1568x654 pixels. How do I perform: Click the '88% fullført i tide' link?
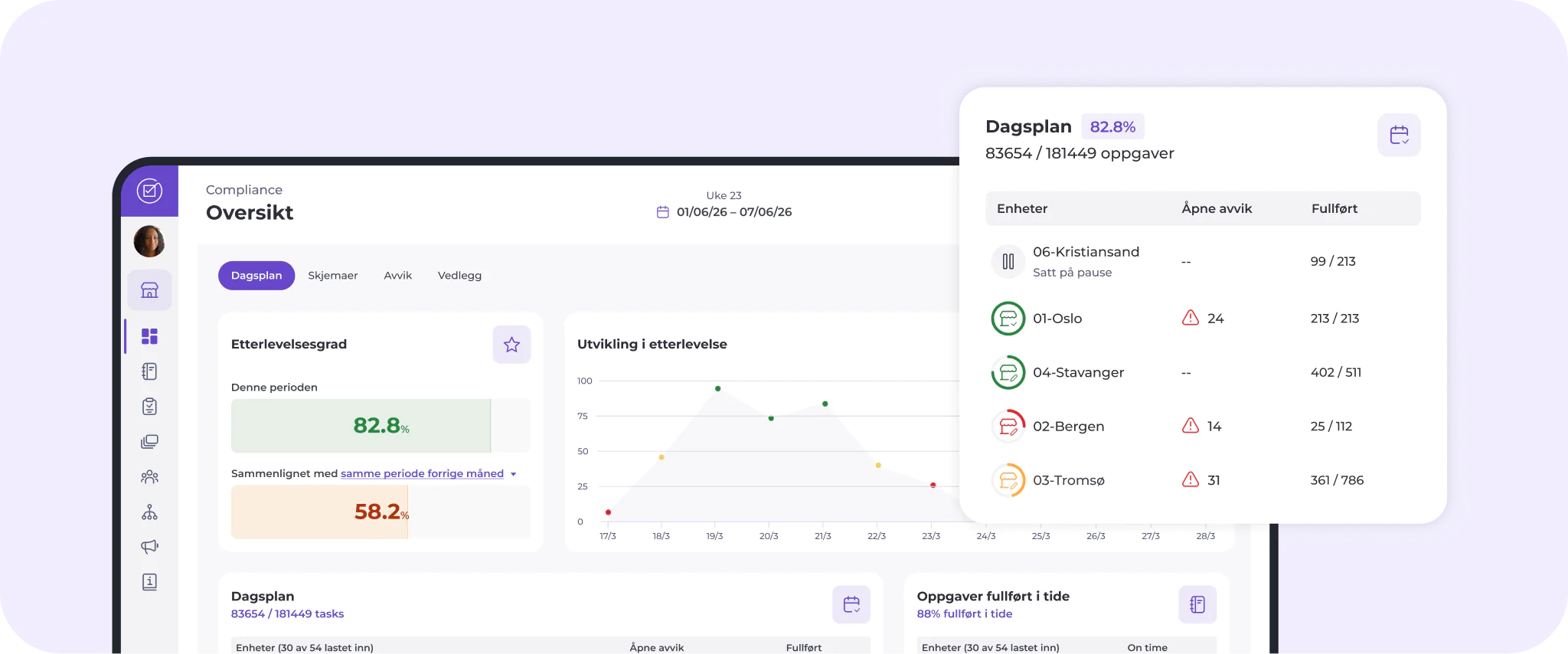pos(965,614)
